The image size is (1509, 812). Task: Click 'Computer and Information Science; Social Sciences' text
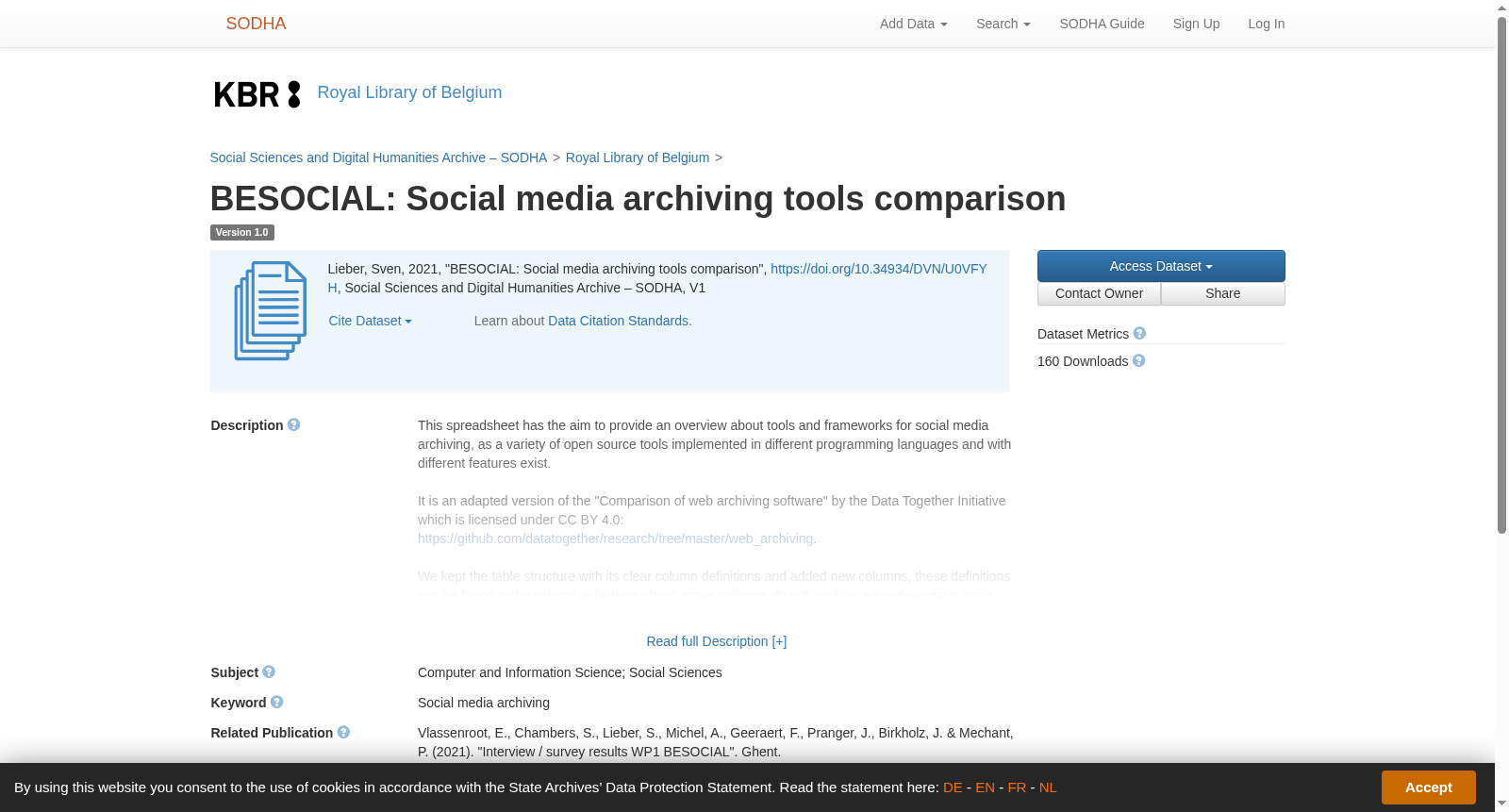[570, 672]
